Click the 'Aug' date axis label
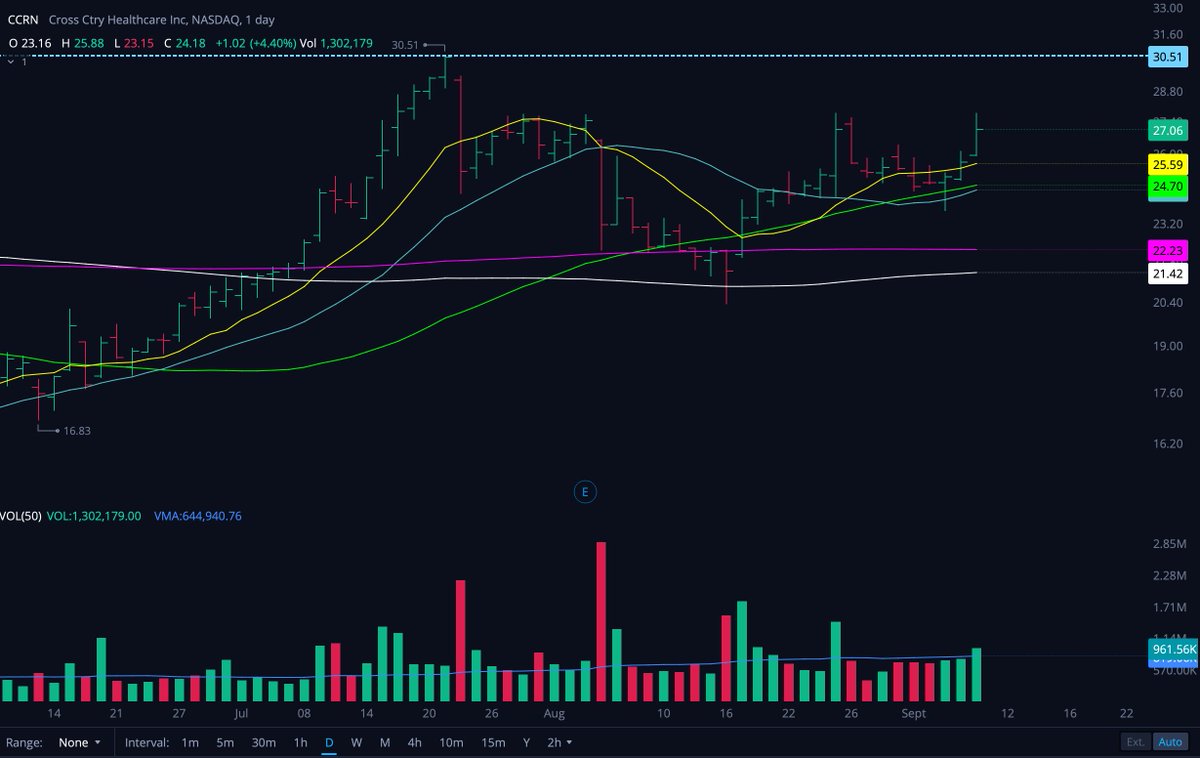Viewport: 1200px width, 758px height. 555,714
